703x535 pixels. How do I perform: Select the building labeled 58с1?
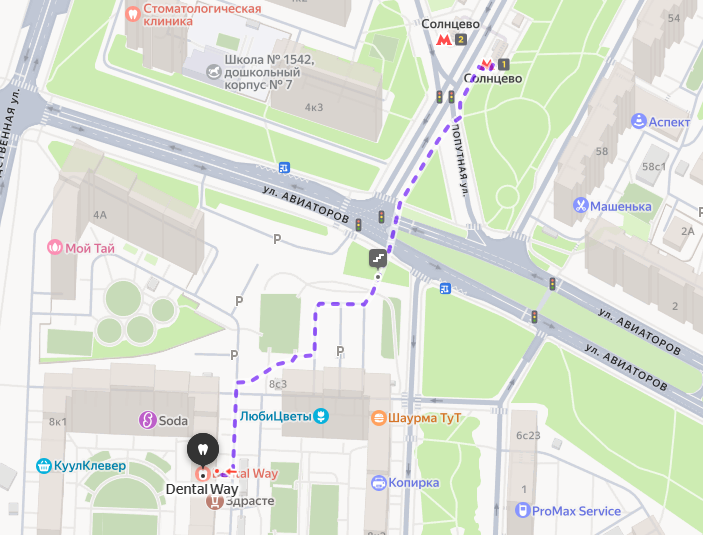[654, 167]
